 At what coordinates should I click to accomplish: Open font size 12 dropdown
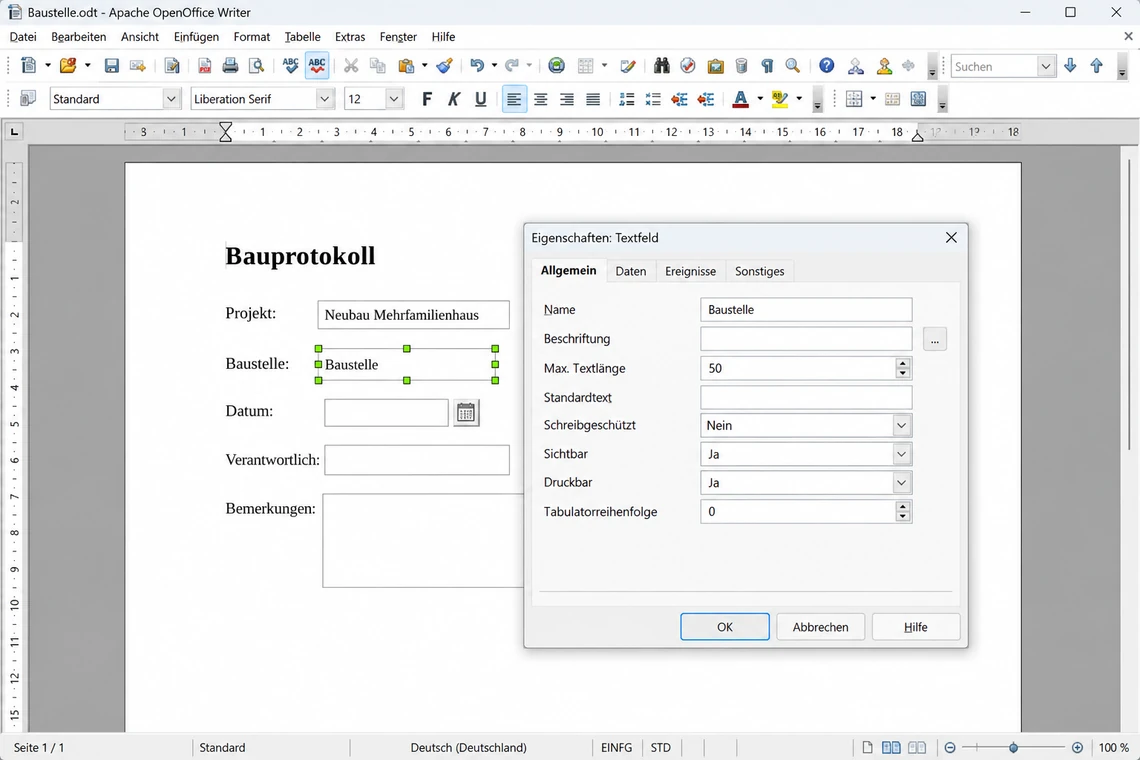tap(393, 99)
